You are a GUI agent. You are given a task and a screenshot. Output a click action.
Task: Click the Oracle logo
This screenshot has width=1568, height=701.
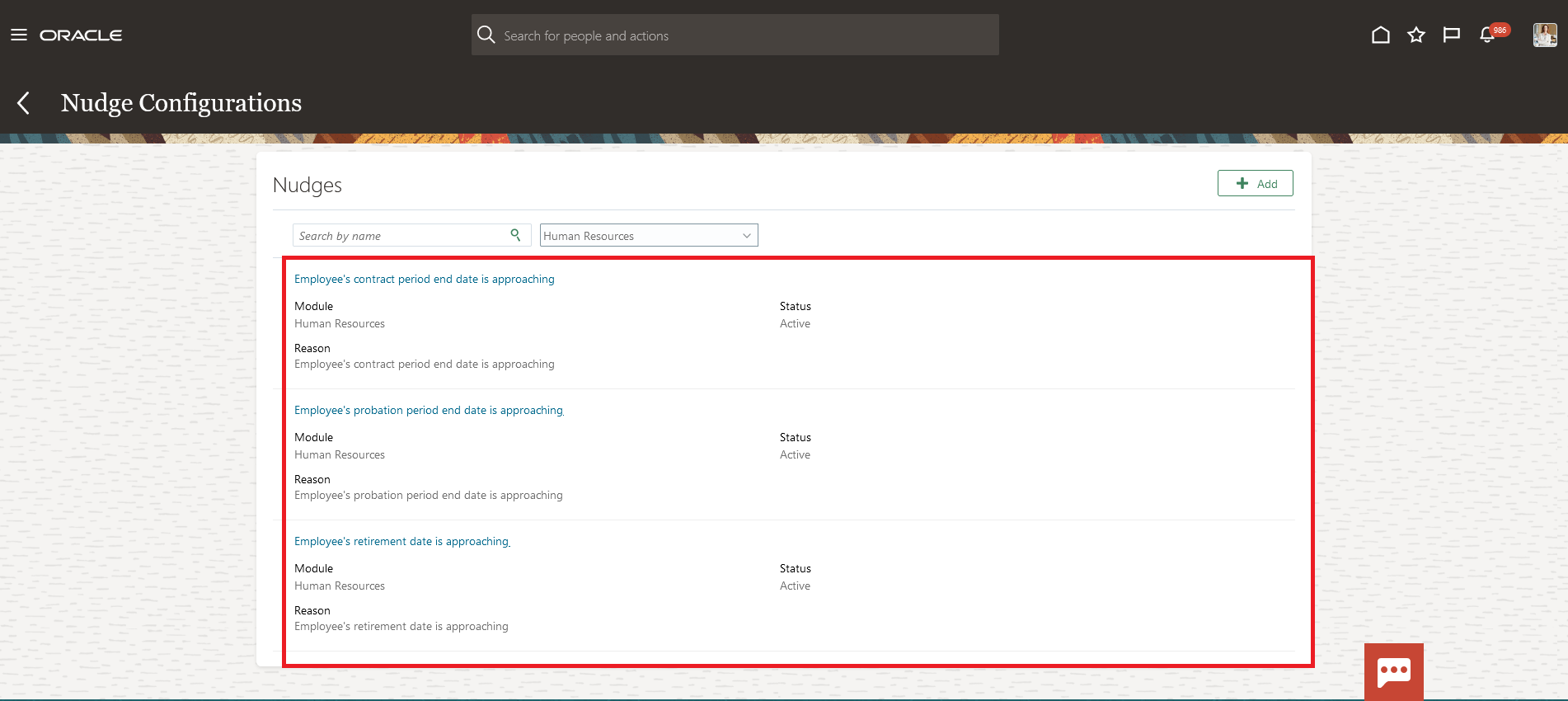click(81, 35)
